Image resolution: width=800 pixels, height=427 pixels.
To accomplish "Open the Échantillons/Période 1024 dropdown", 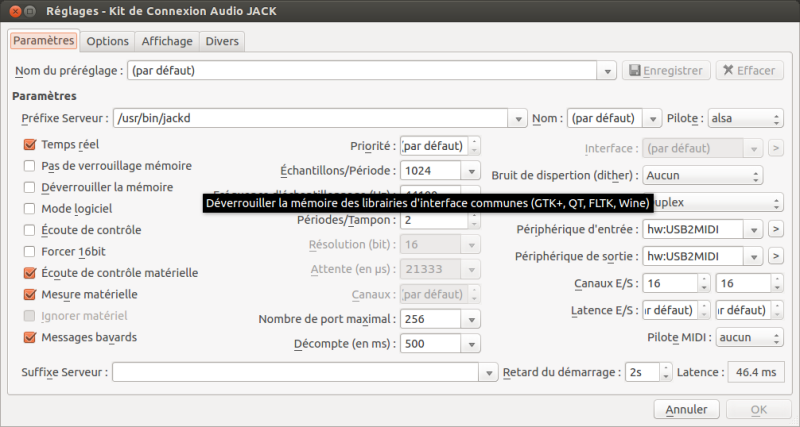I will [471, 171].
